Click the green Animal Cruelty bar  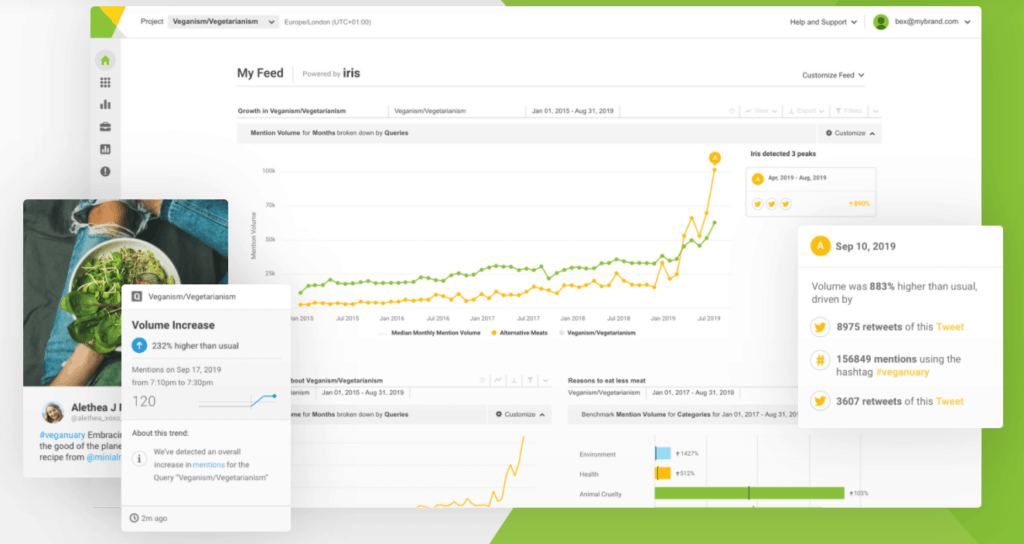pyautogui.click(x=749, y=493)
